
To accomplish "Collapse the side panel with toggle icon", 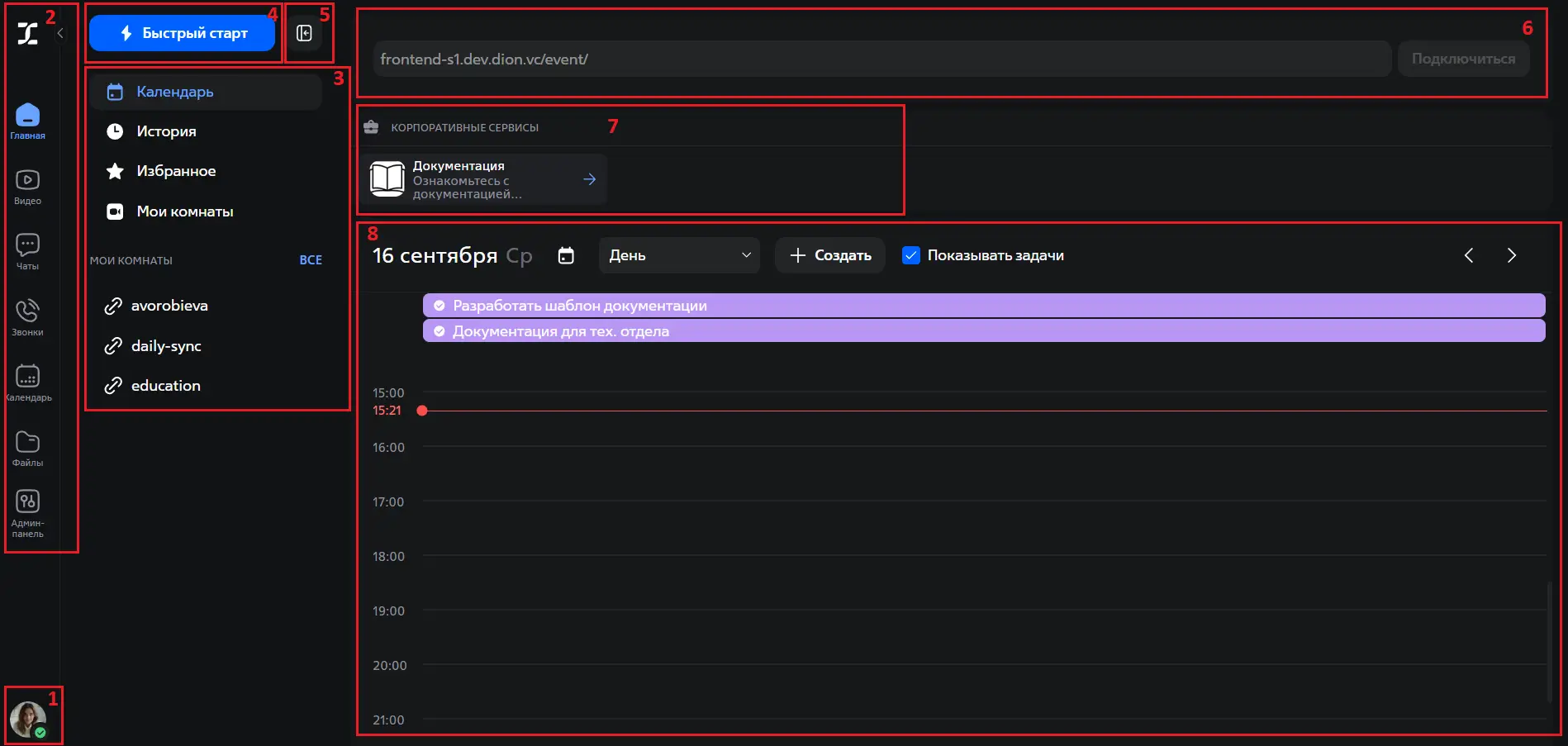I will (304, 33).
